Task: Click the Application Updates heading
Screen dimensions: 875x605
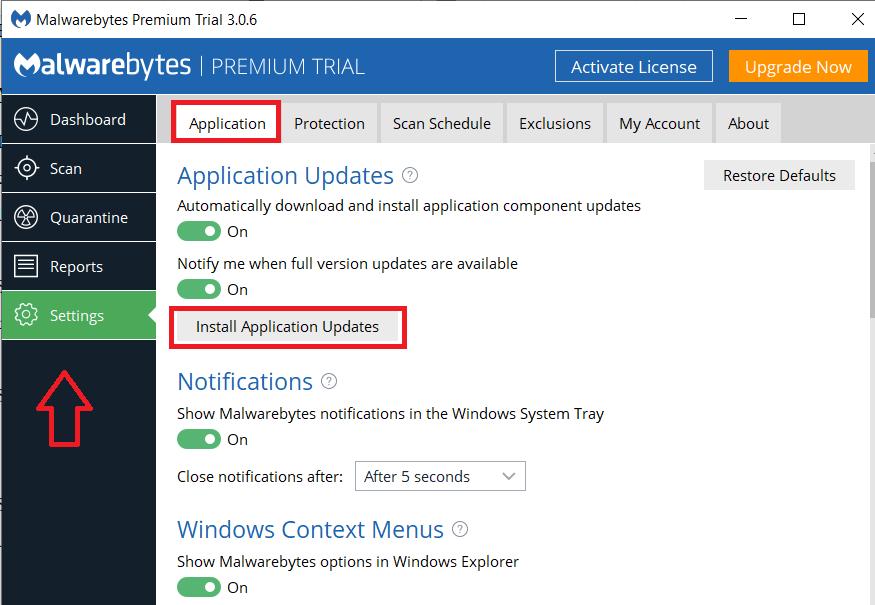Action: (285, 176)
